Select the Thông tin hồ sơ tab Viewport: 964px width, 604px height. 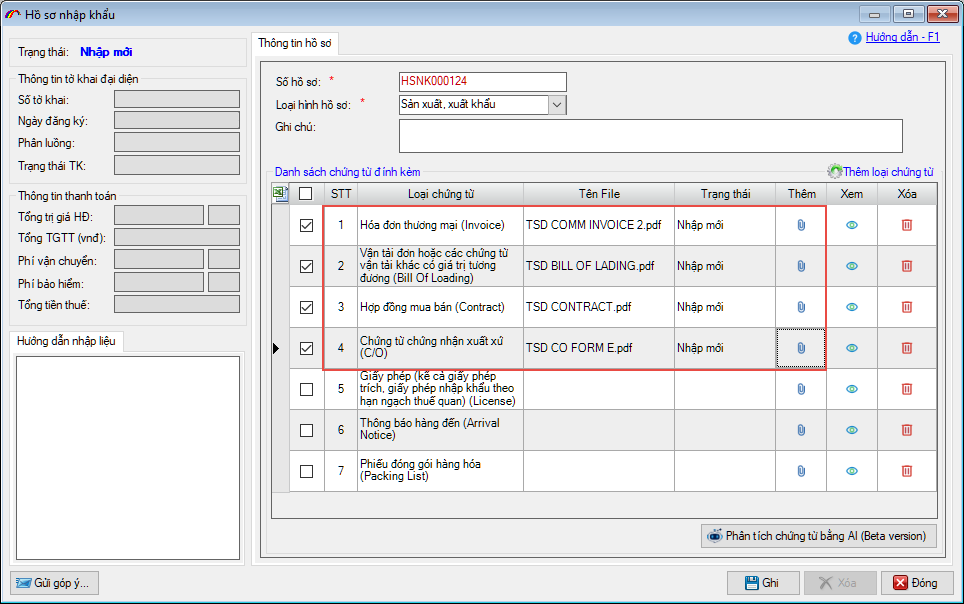pyautogui.click(x=297, y=43)
